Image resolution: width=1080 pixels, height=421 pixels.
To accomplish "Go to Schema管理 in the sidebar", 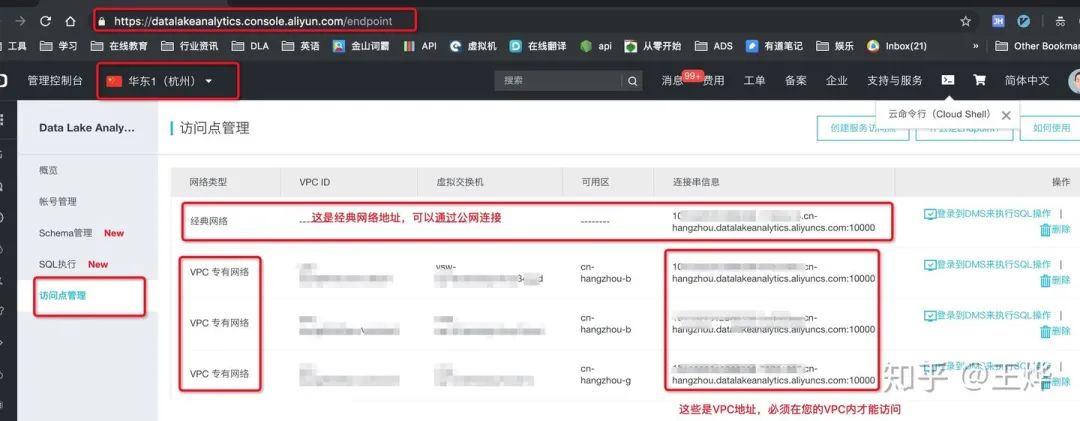I will point(65,233).
